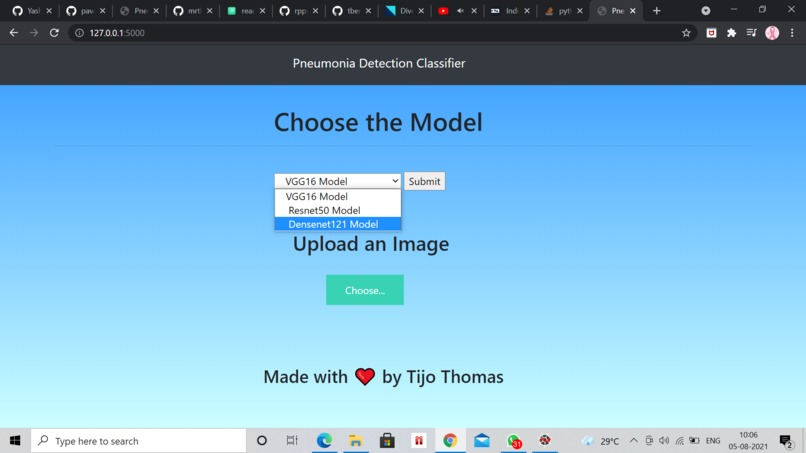The width and height of the screenshot is (806, 453).
Task: Close the active Pne tab
Action: pos(633,11)
